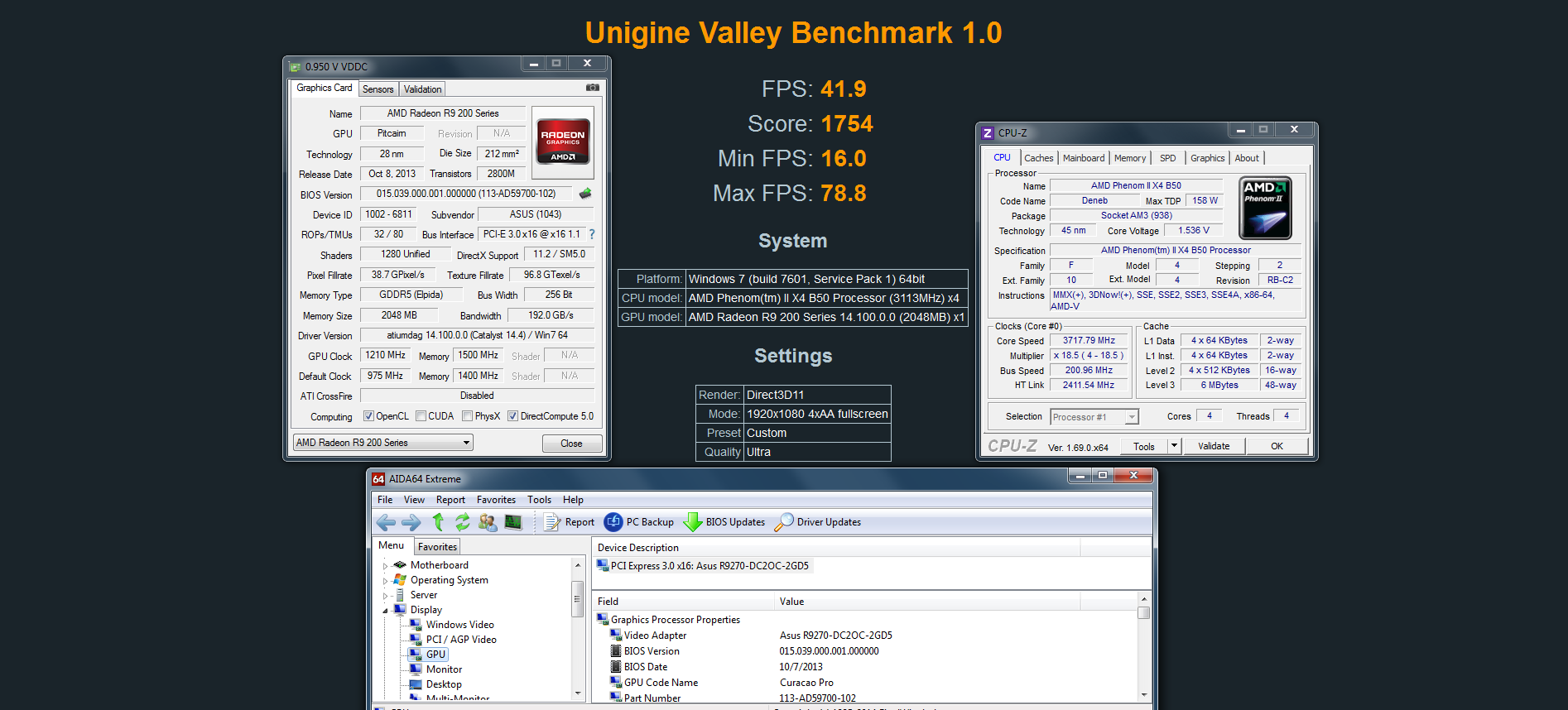
Task: Click the GPU-Z title bar application icon
Action: tap(296, 67)
